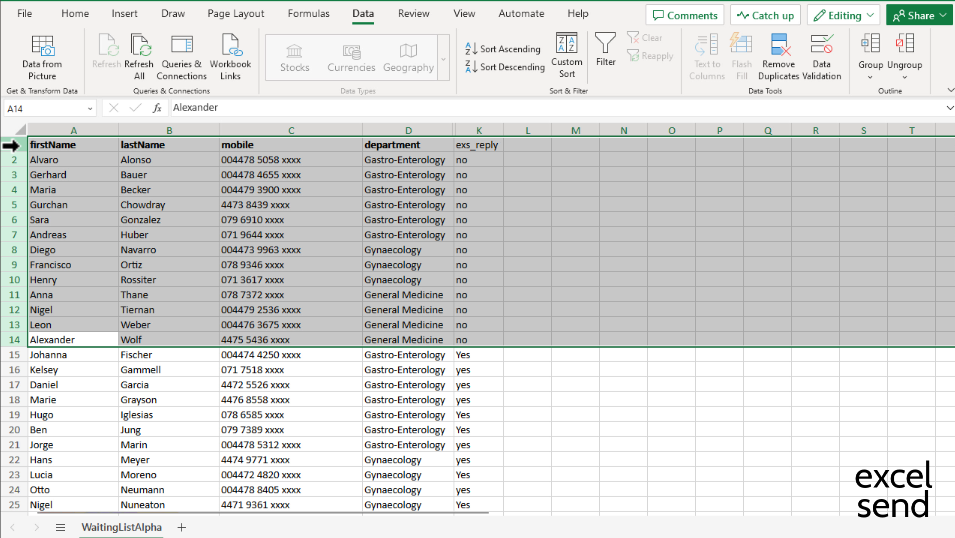Click the Share button
Viewport: 955px width, 538px height.
click(920, 15)
